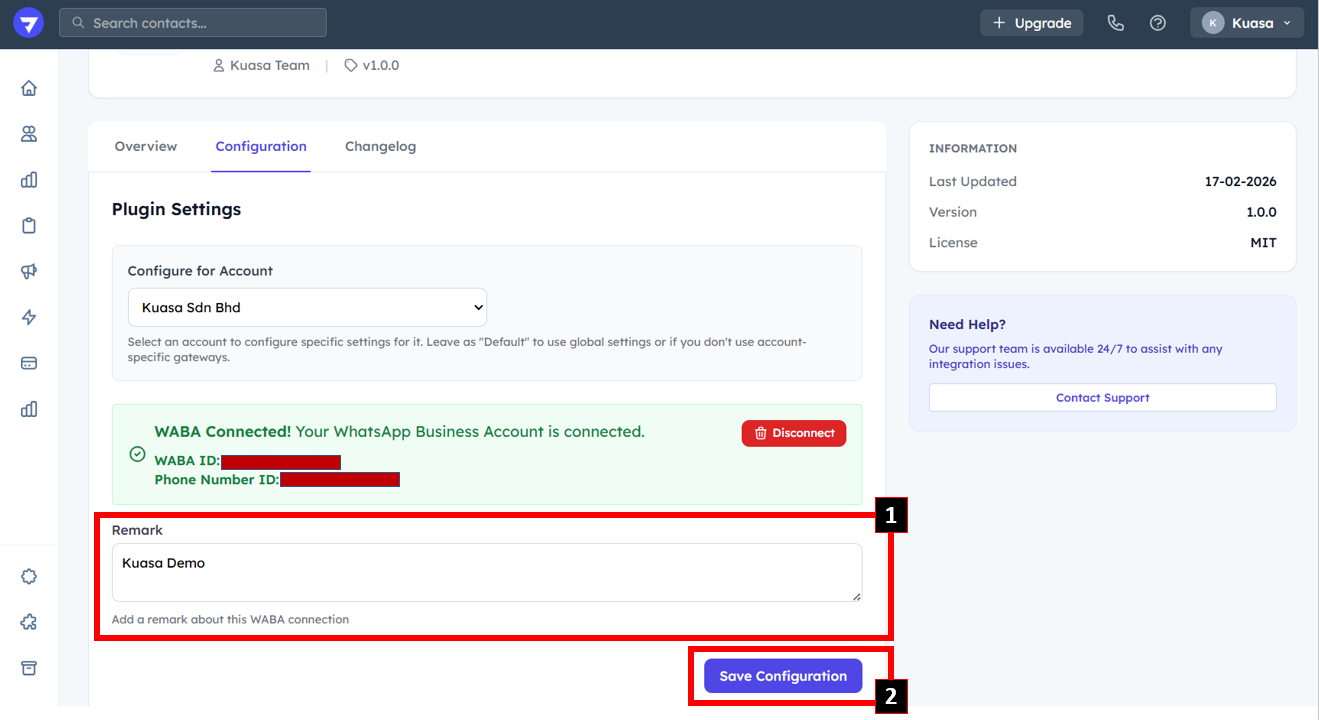
Task: Open the credit card icon in sidebar
Action: pyautogui.click(x=29, y=363)
